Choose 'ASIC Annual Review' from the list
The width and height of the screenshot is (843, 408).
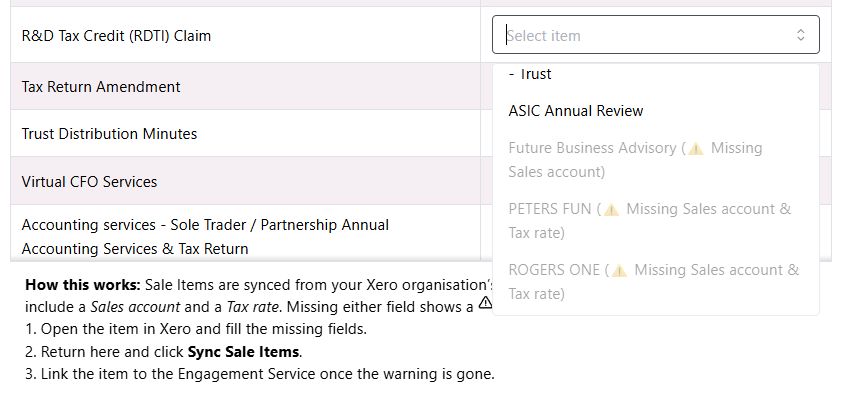(575, 111)
